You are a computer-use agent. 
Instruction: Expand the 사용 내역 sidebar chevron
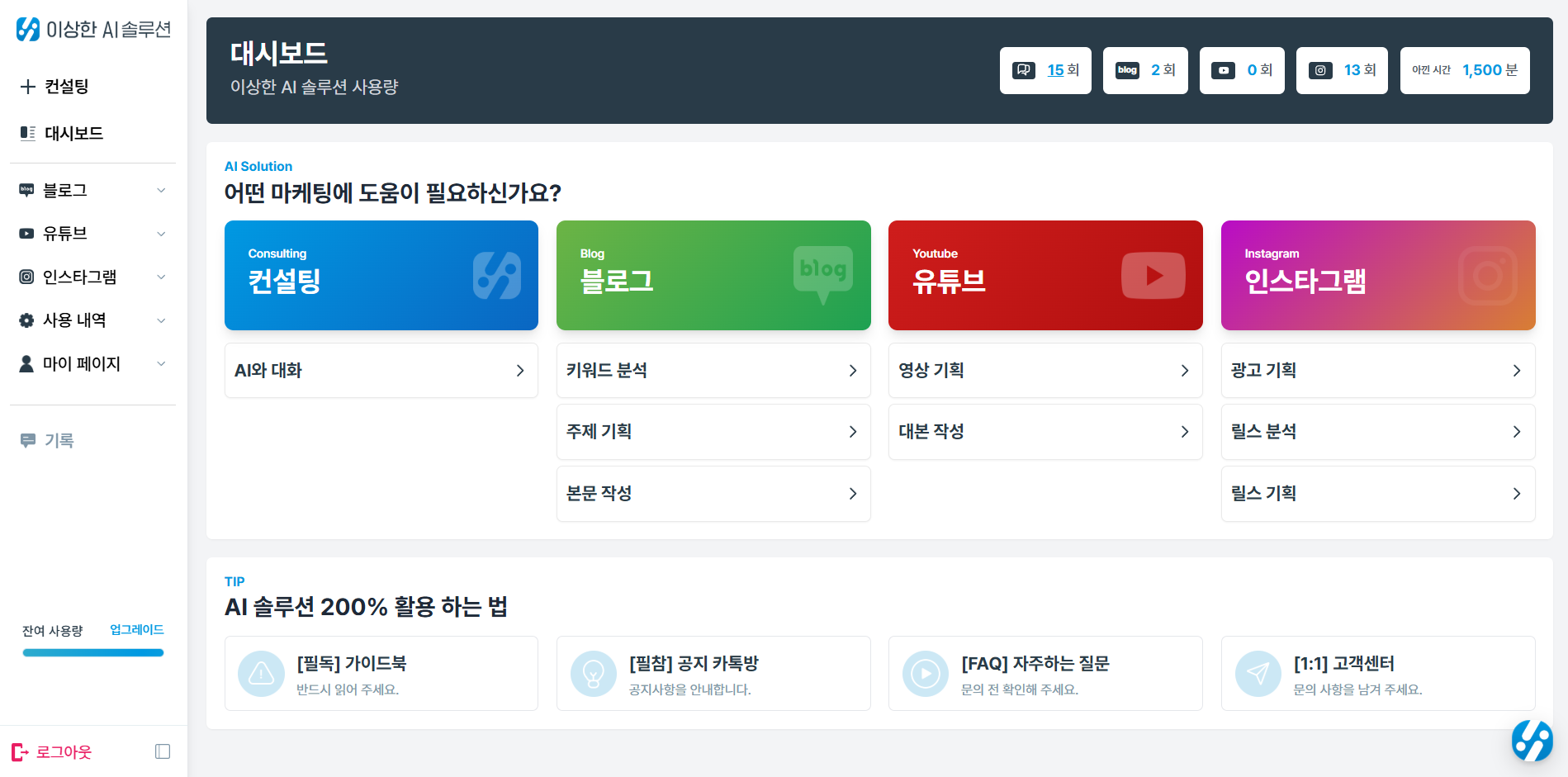pyautogui.click(x=161, y=320)
